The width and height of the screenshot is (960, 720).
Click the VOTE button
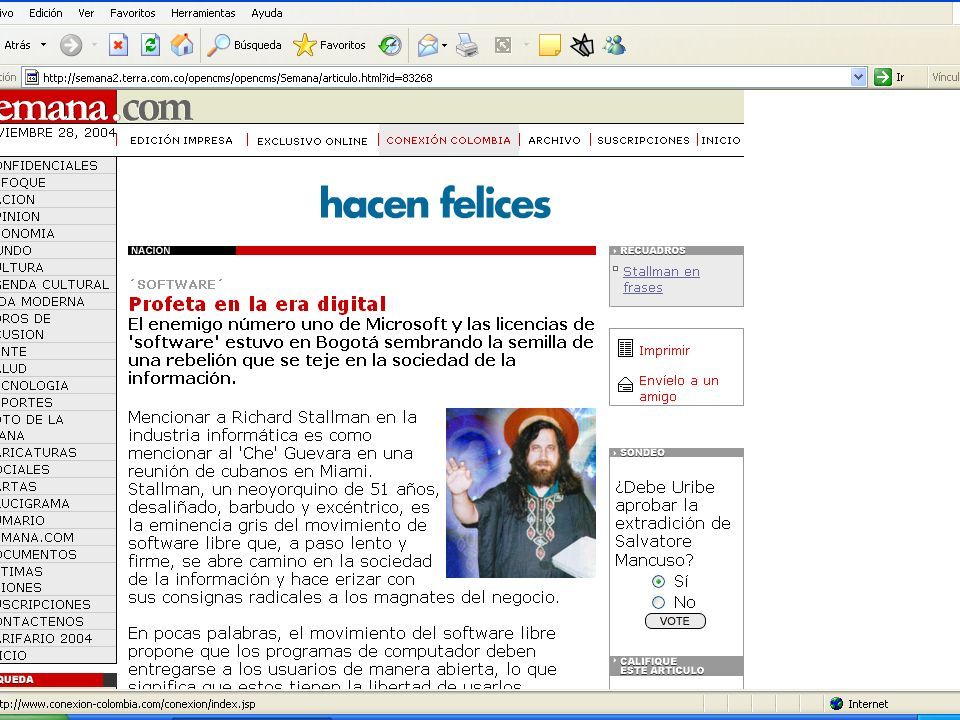675,621
